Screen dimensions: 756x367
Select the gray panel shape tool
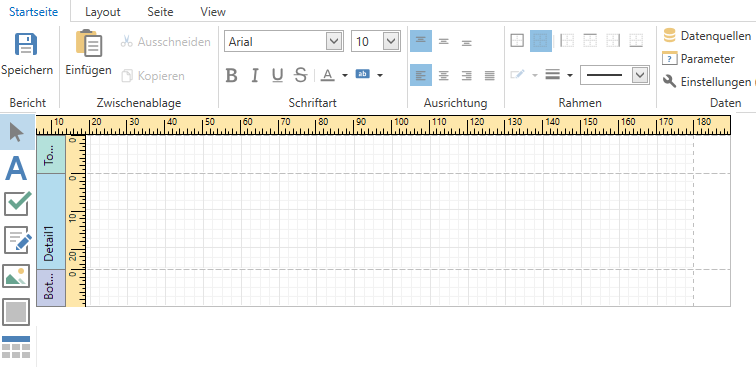(x=16, y=312)
